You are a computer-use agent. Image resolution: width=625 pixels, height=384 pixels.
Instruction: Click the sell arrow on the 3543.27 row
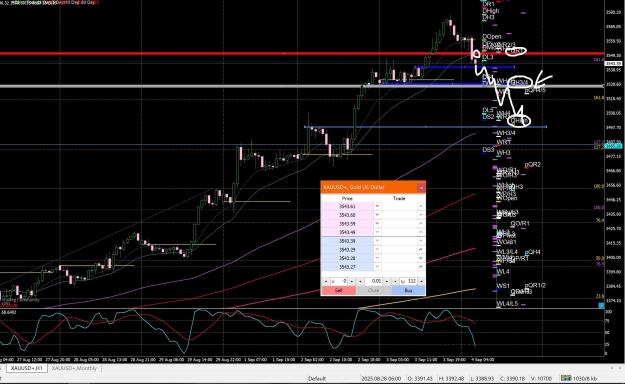coord(377,266)
